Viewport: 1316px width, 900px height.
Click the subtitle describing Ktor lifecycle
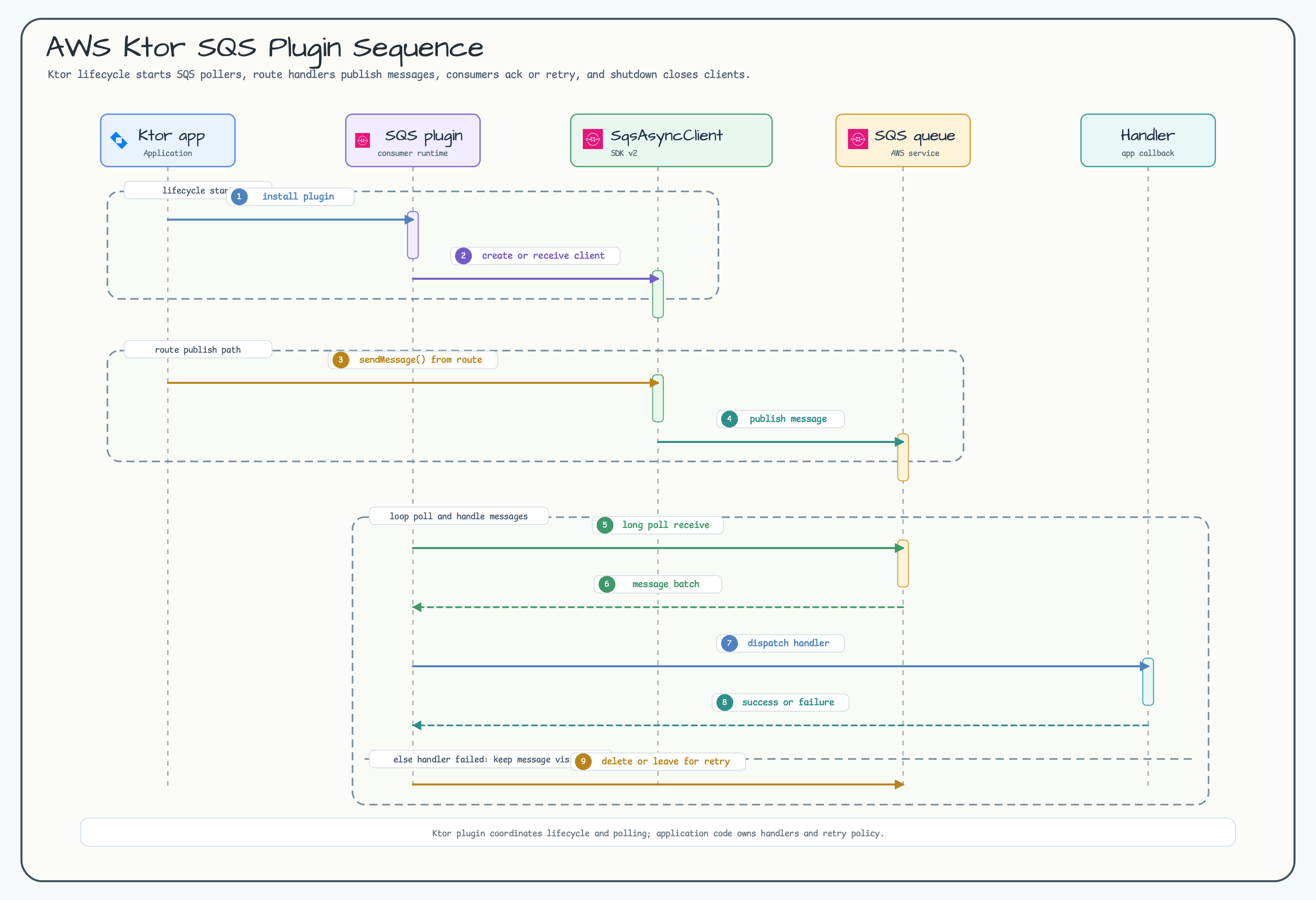click(398, 75)
